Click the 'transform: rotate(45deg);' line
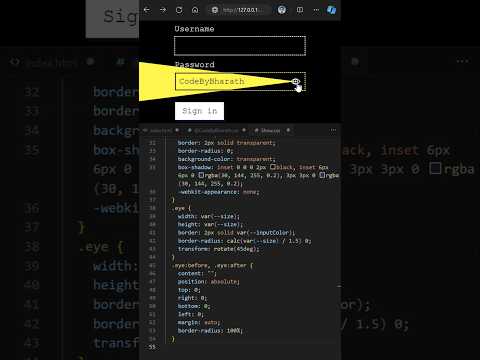Image resolution: width=480 pixels, height=360 pixels. click(x=218, y=249)
